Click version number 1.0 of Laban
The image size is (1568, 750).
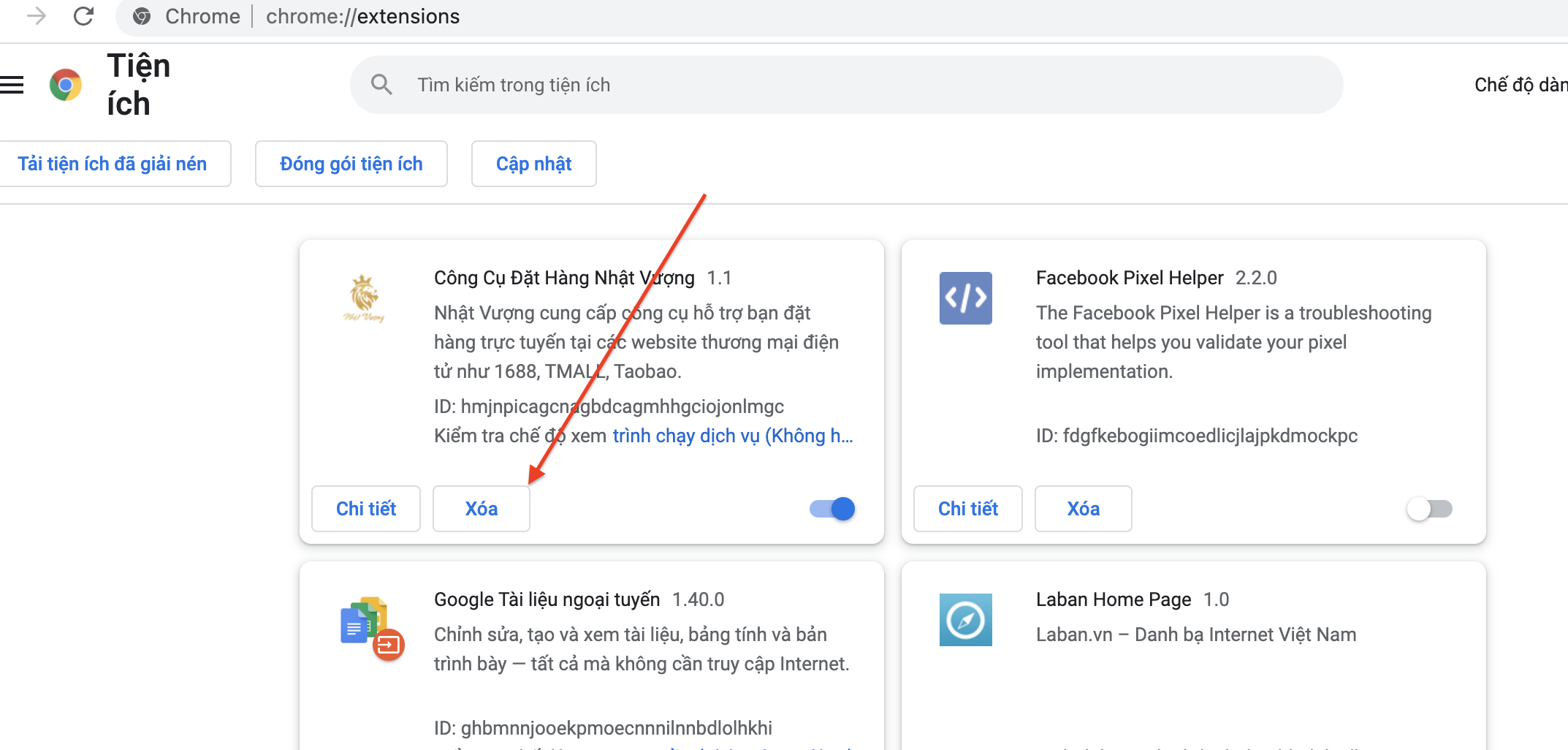coord(1217,599)
